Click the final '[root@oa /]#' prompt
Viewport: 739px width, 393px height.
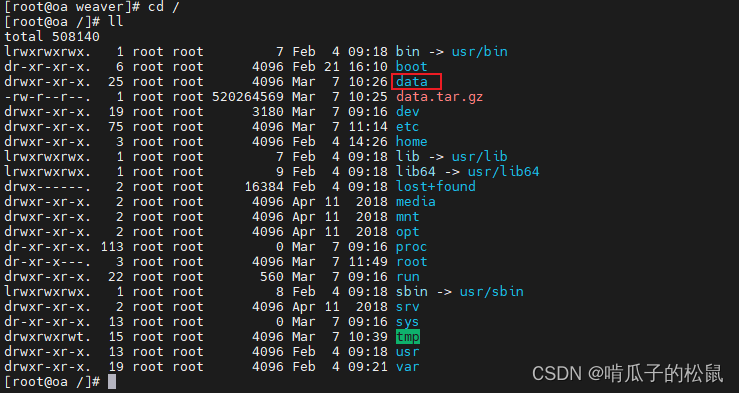click(52, 382)
